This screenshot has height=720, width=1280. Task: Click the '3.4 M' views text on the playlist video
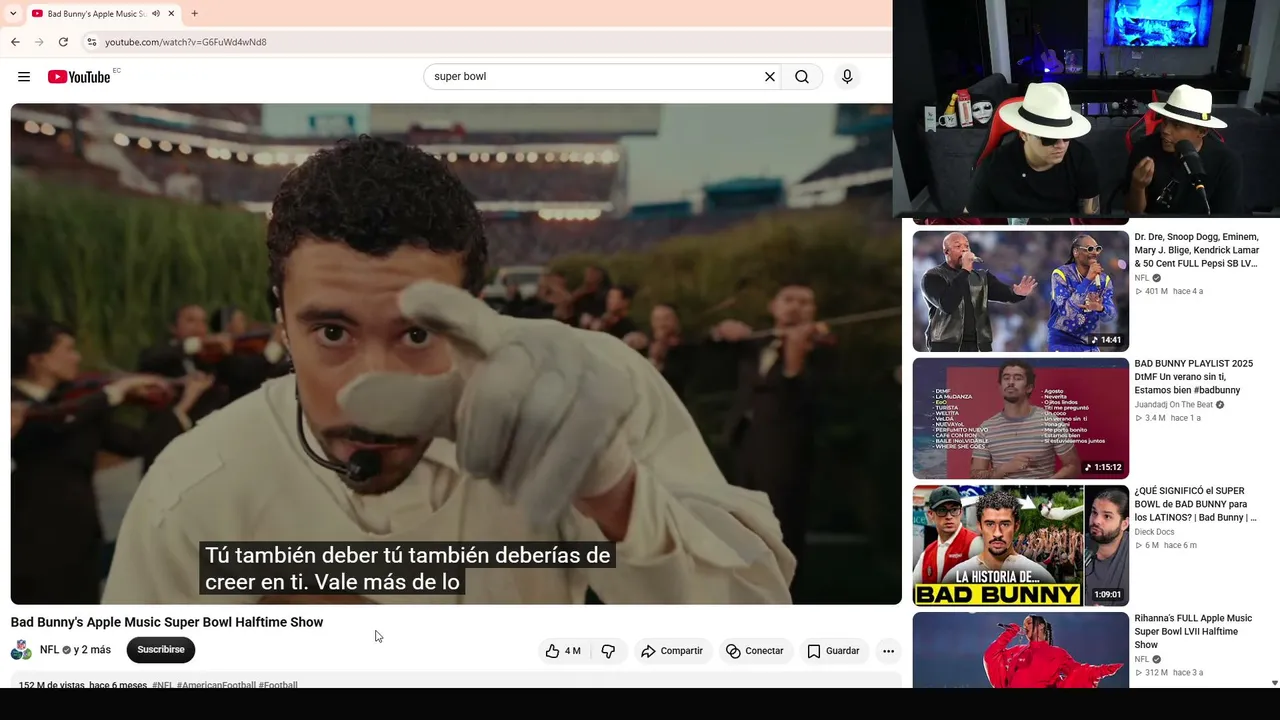(1155, 418)
